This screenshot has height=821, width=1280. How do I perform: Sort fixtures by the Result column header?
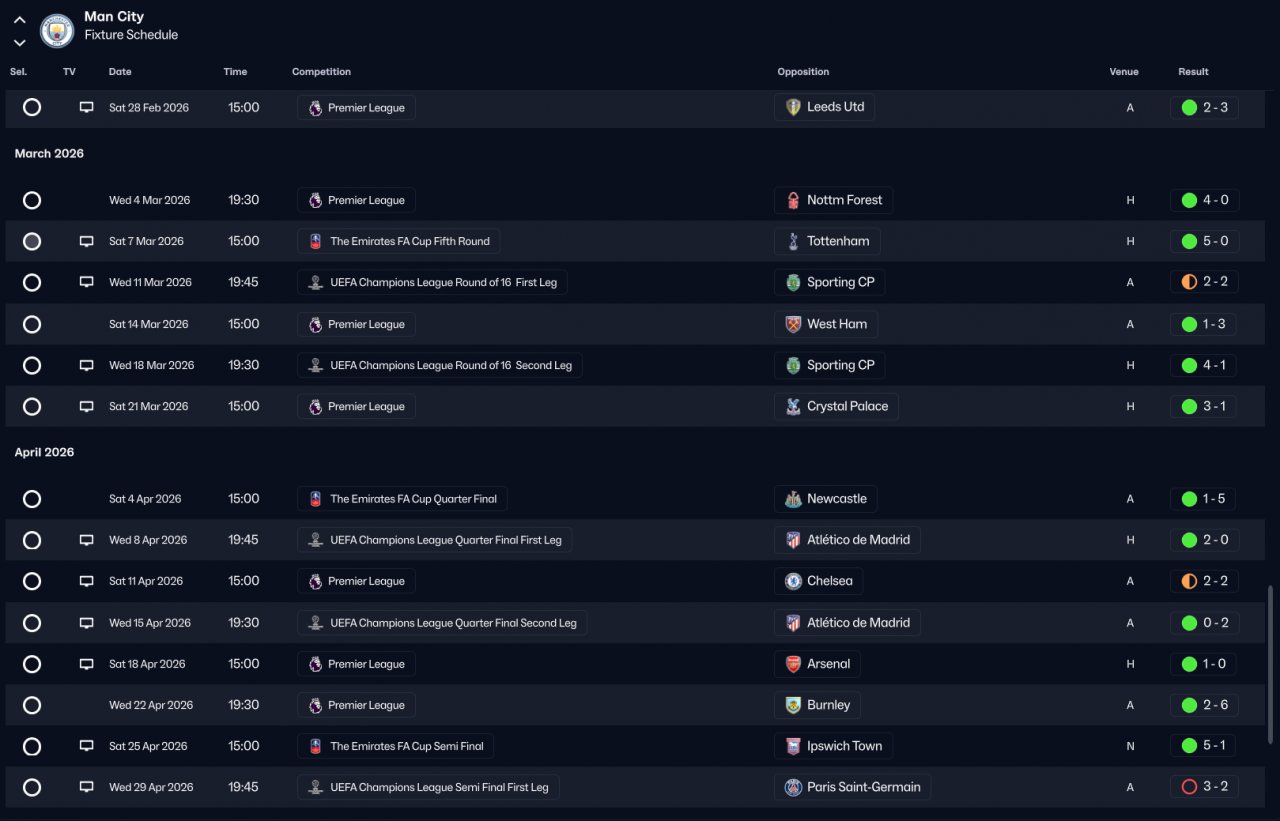pos(1193,72)
